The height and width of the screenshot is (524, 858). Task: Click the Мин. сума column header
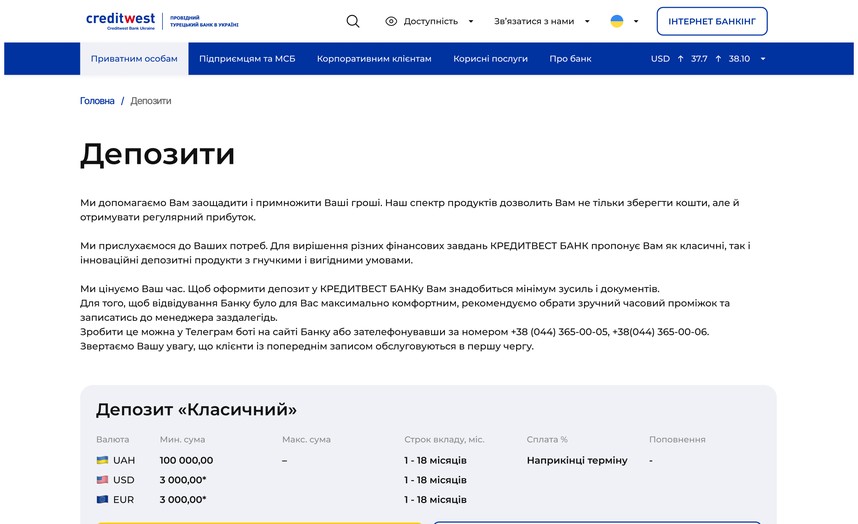click(182, 439)
